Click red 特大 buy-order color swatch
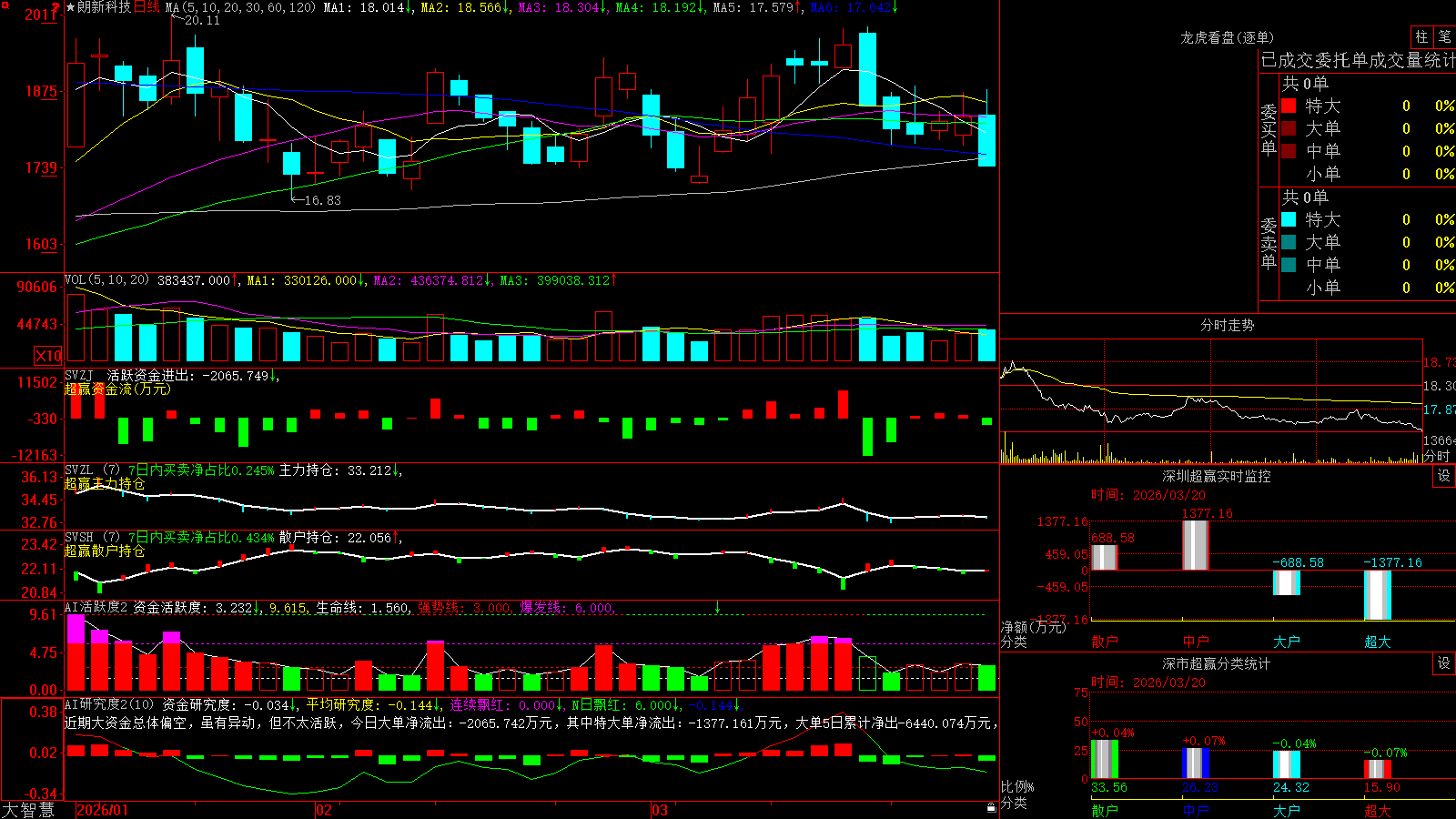This screenshot has width=1456, height=819. [x=1289, y=106]
